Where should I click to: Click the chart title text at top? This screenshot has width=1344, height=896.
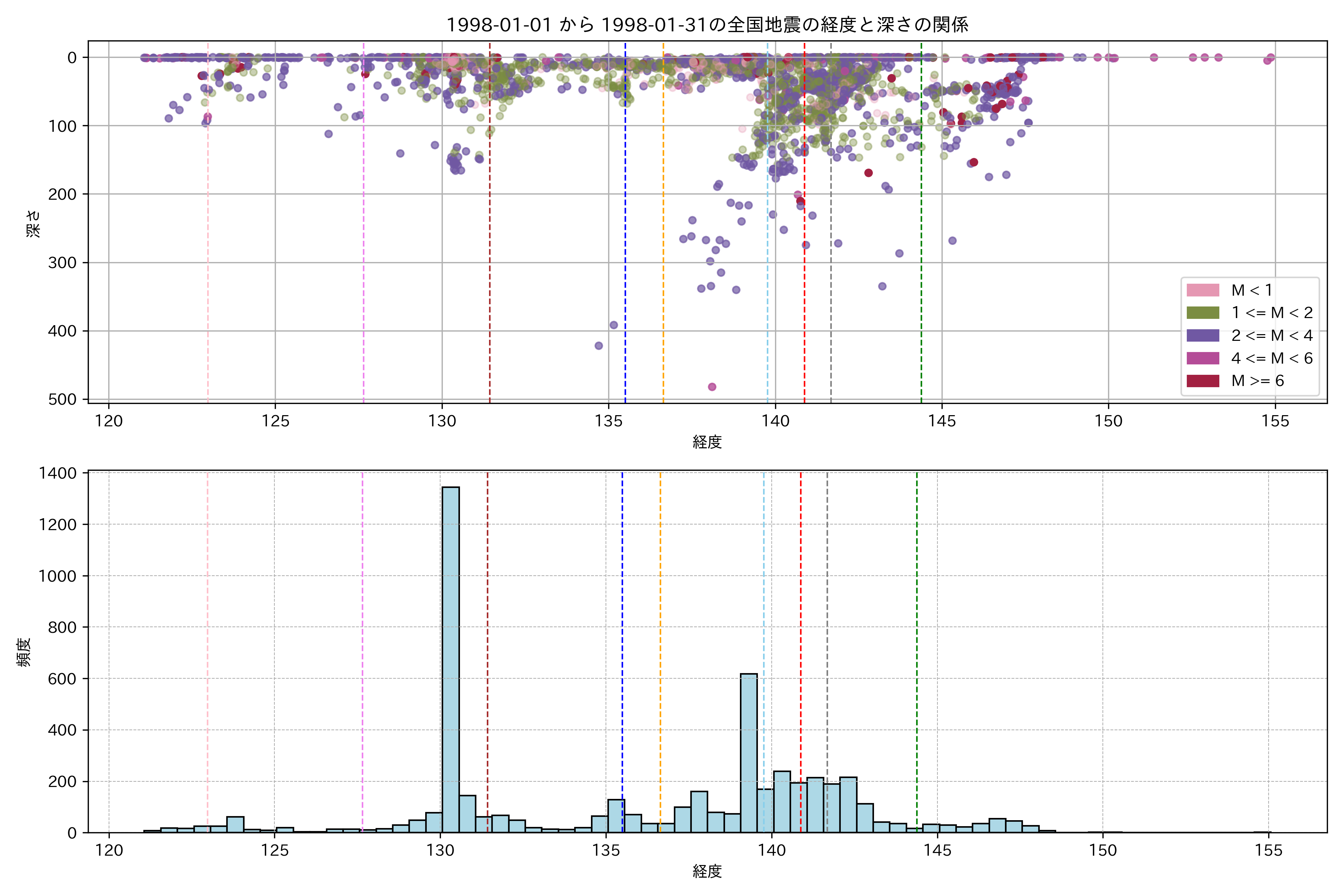[x=707, y=25]
